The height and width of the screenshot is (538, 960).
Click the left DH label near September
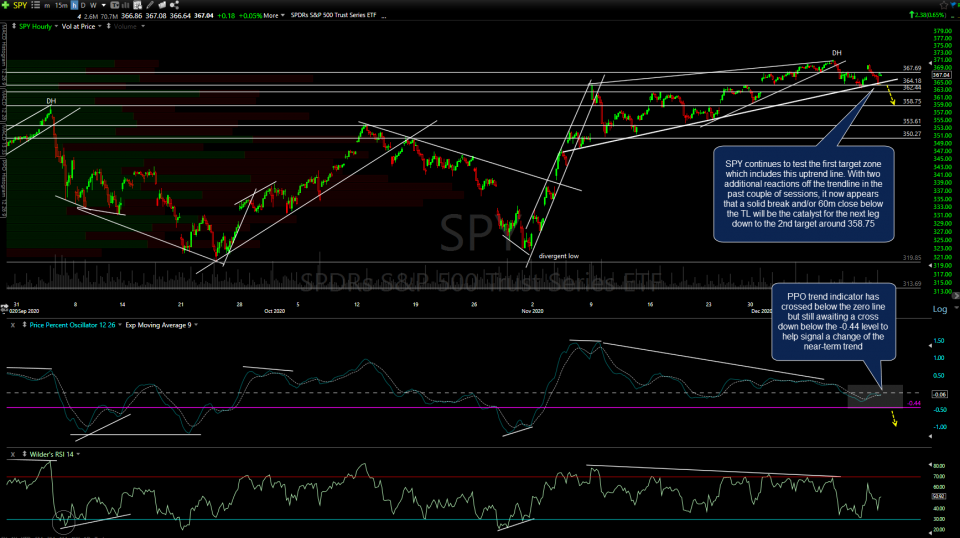(51, 101)
